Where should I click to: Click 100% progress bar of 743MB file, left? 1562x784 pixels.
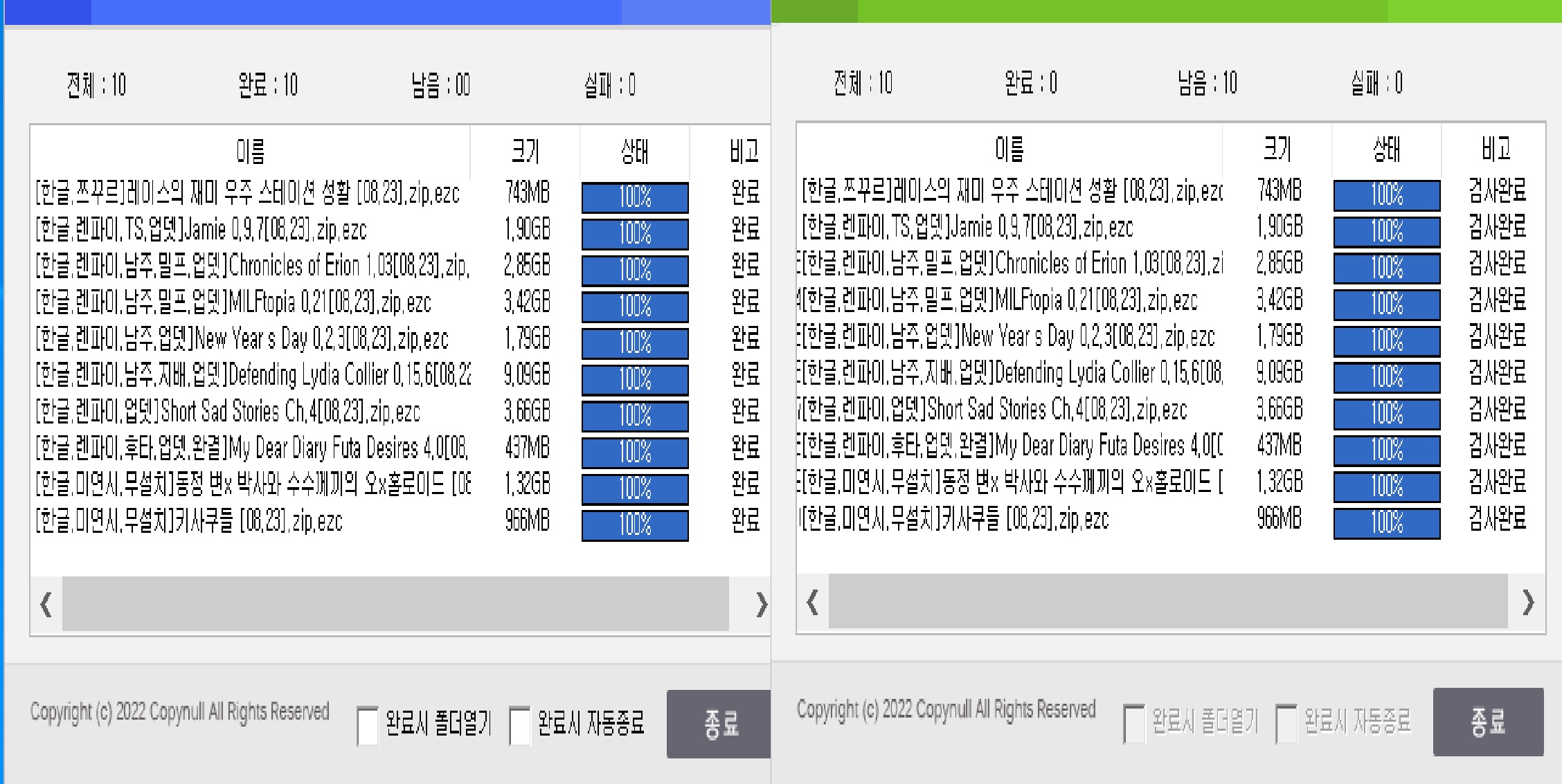[x=635, y=197]
